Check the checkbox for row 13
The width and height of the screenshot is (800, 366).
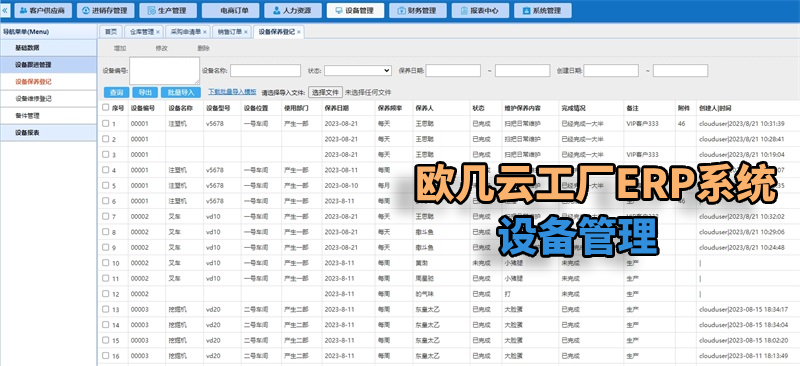106,309
